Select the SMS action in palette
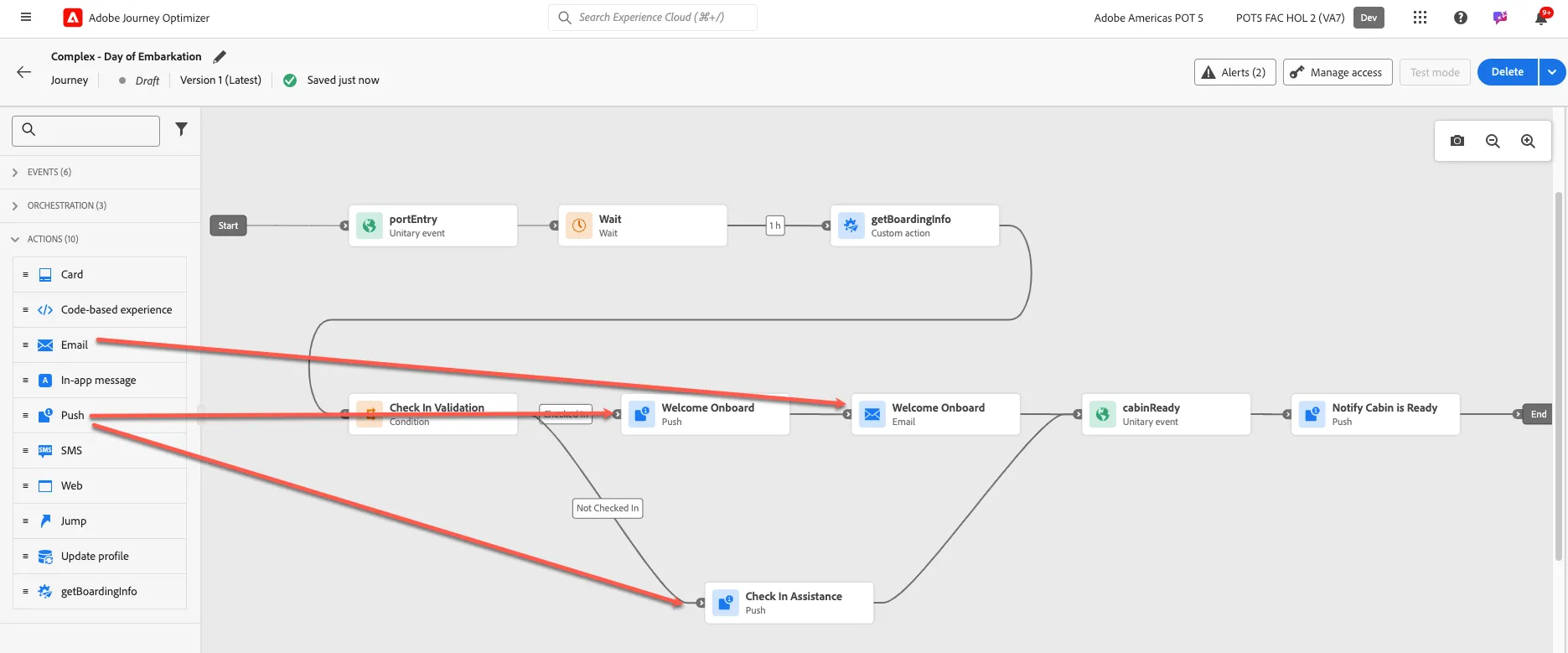1568x653 pixels. click(x=100, y=451)
